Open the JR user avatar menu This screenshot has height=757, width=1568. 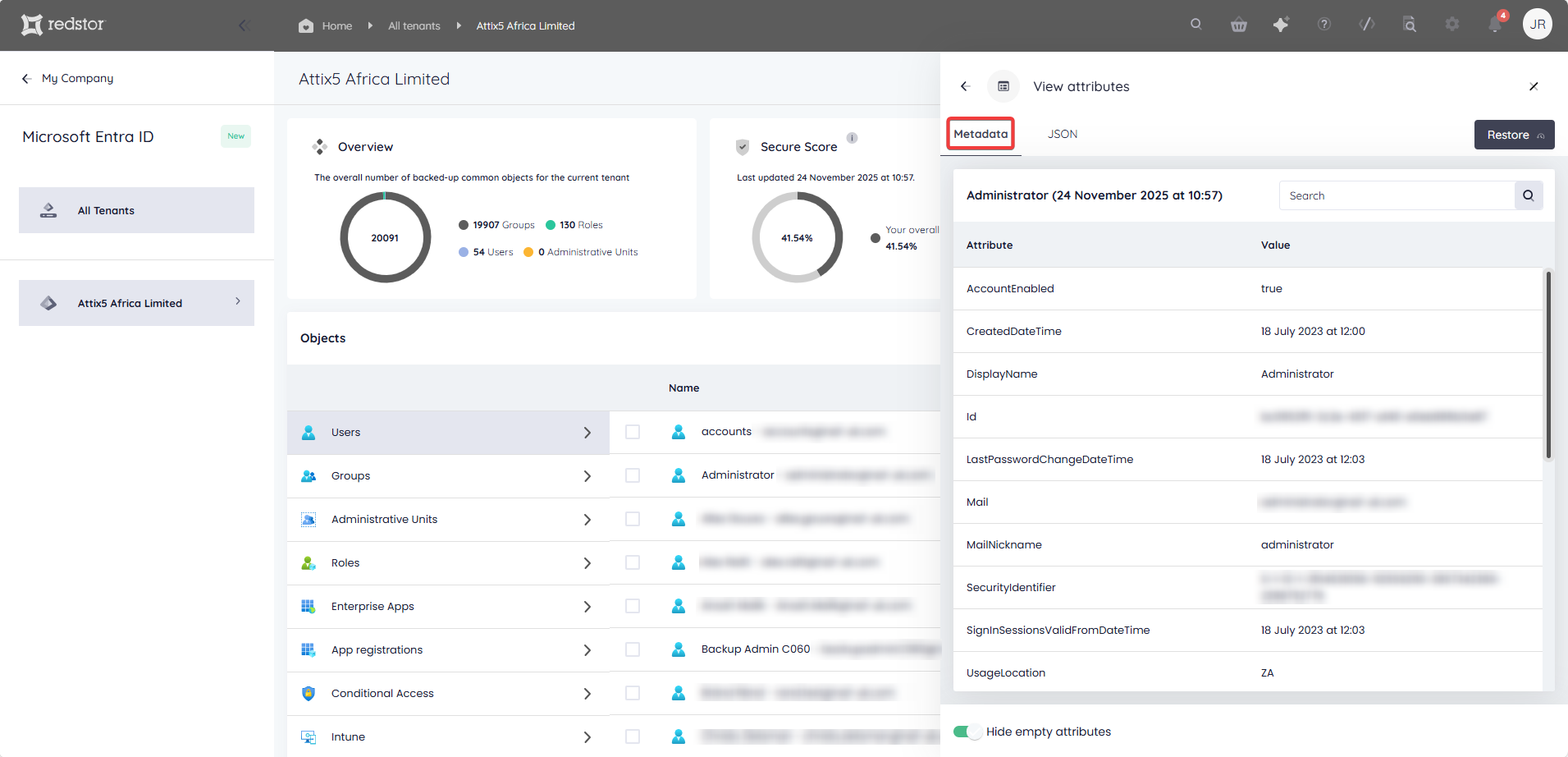pos(1538,25)
